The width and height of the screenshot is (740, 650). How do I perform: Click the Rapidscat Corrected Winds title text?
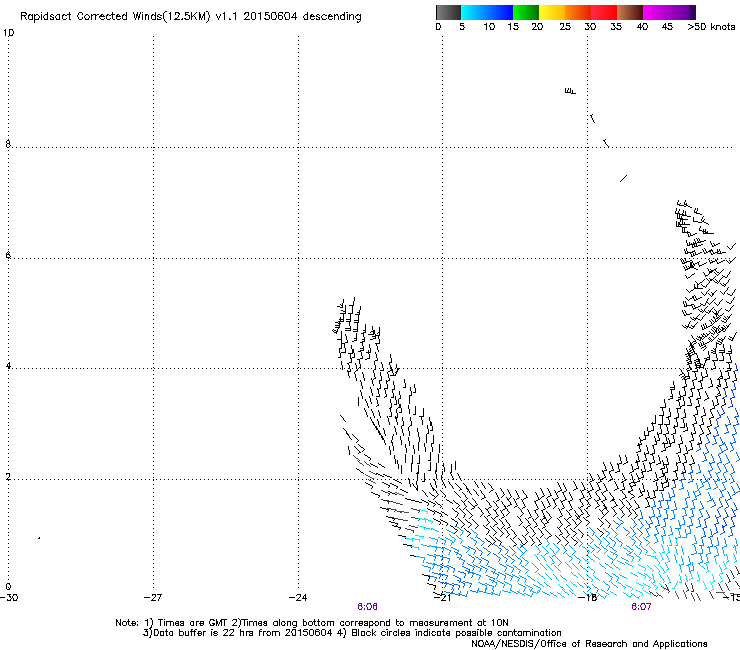[191, 17]
